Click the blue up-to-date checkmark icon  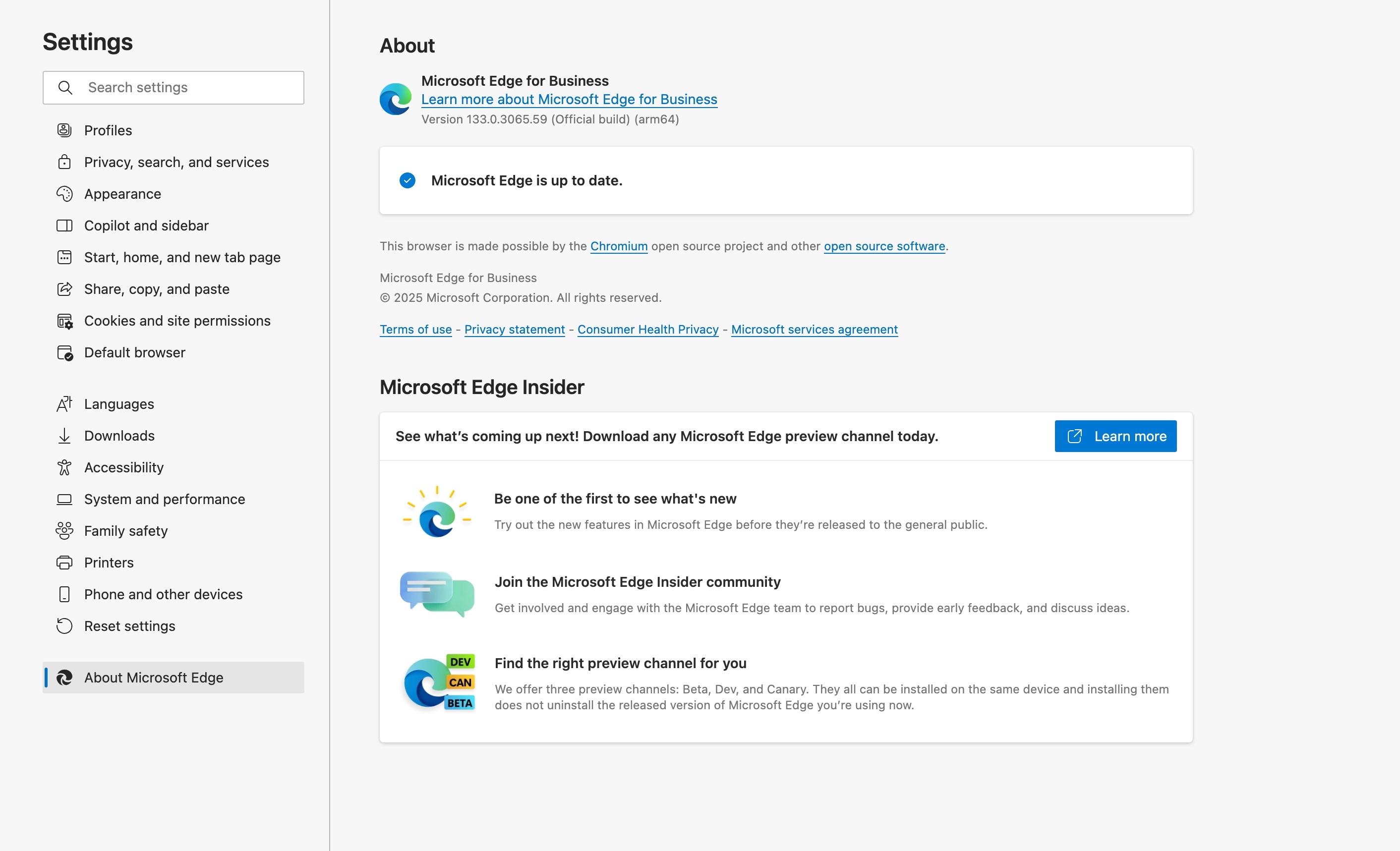pos(408,180)
